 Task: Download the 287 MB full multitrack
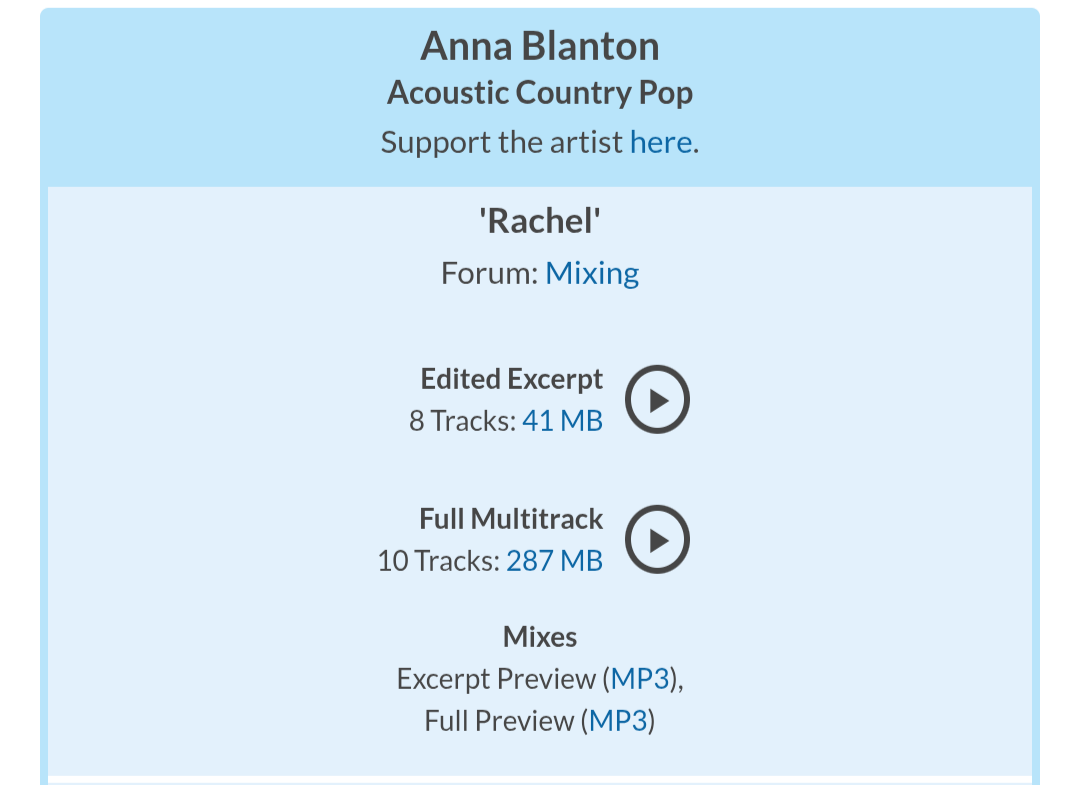tap(554, 561)
